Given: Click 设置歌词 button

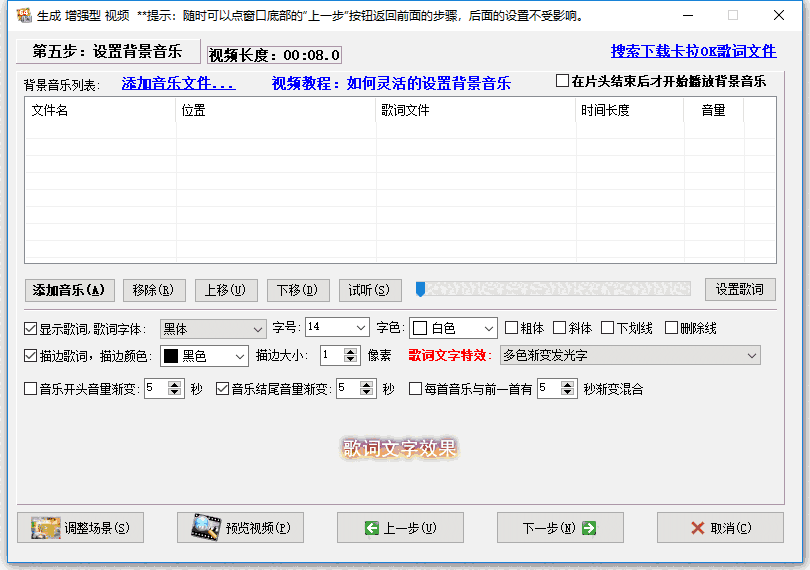Looking at the screenshot, I should (740, 289).
